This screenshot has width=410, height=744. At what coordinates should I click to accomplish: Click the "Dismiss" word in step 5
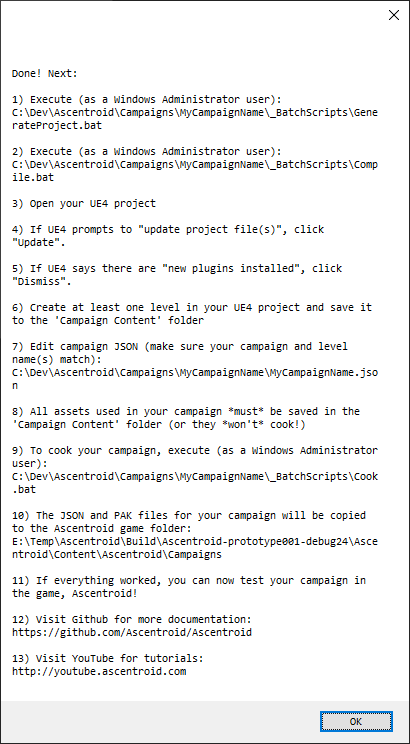(42, 281)
